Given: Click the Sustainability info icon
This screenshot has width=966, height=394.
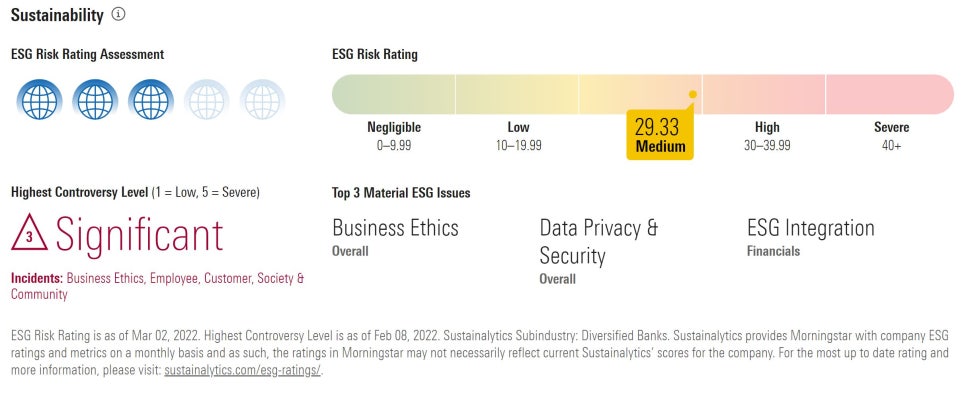Looking at the screenshot, I should [118, 14].
